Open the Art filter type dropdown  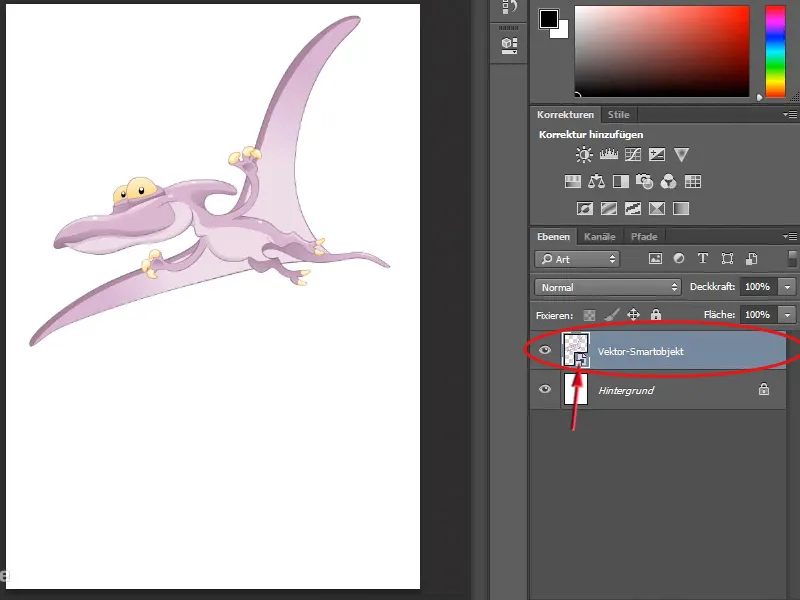(577, 259)
